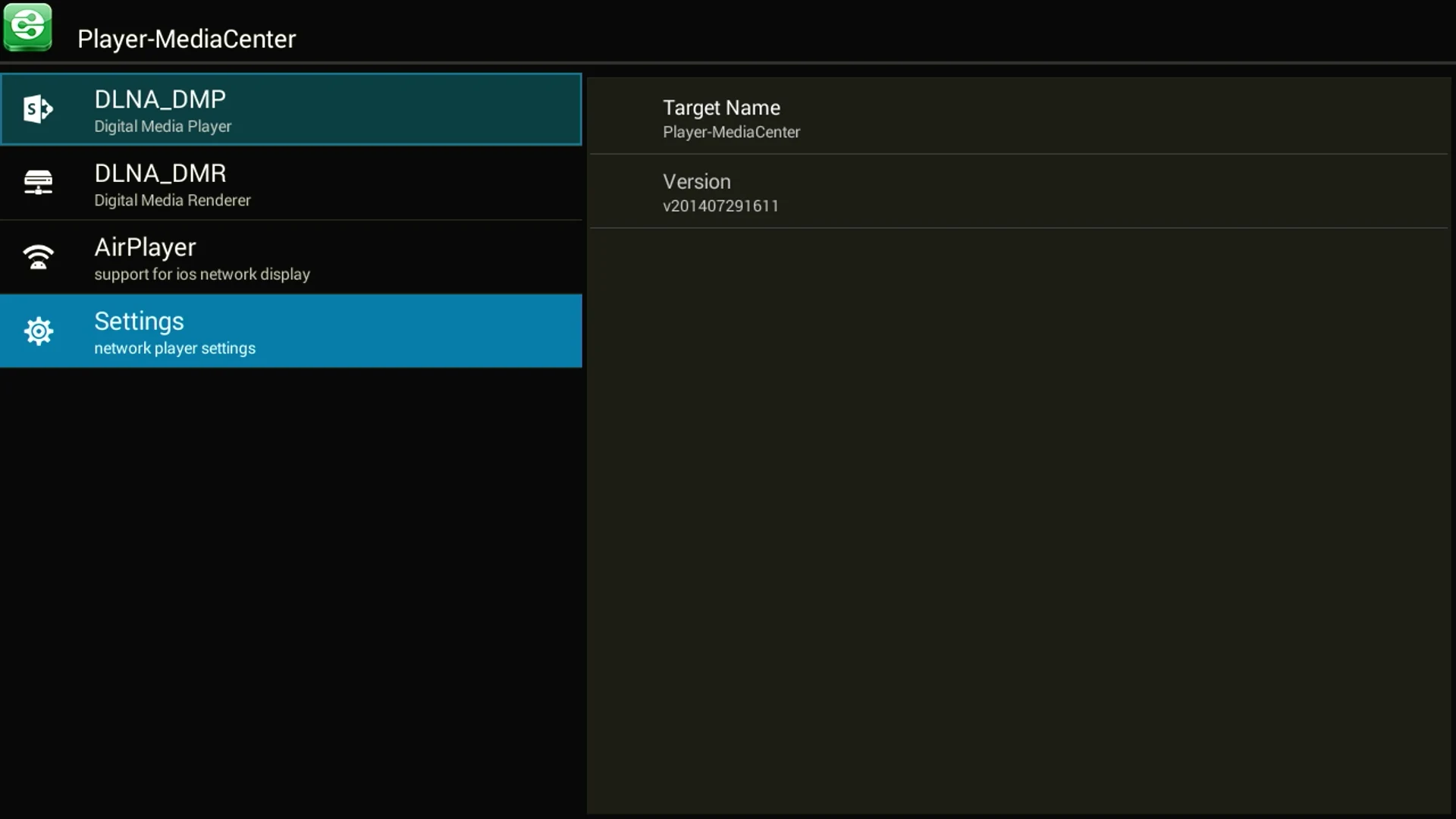1456x819 pixels.
Task: Open AirPlayer ios network display
Action: [x=291, y=257]
